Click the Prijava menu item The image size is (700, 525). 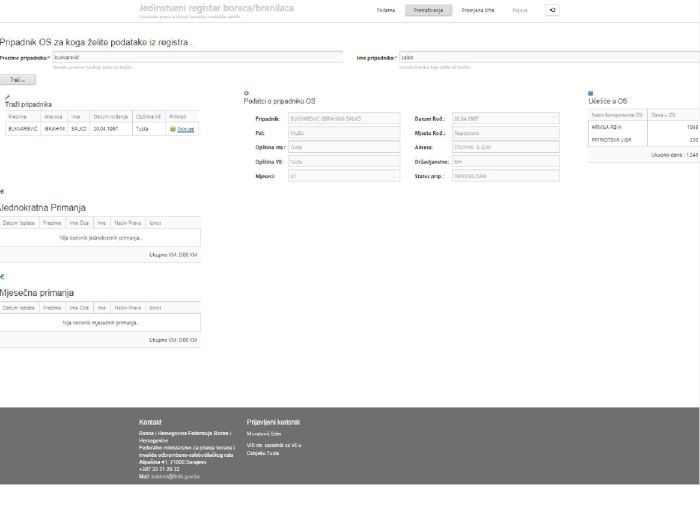(x=520, y=10)
